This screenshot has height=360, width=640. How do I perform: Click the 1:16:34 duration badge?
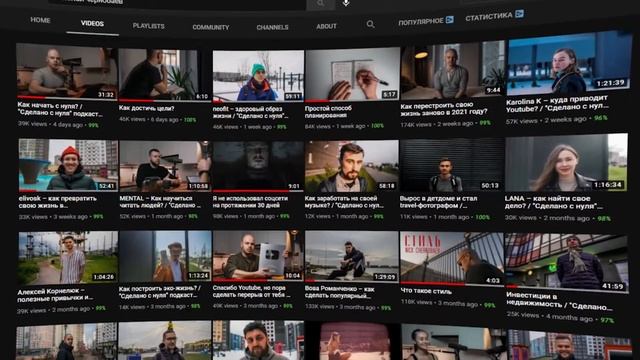[608, 185]
